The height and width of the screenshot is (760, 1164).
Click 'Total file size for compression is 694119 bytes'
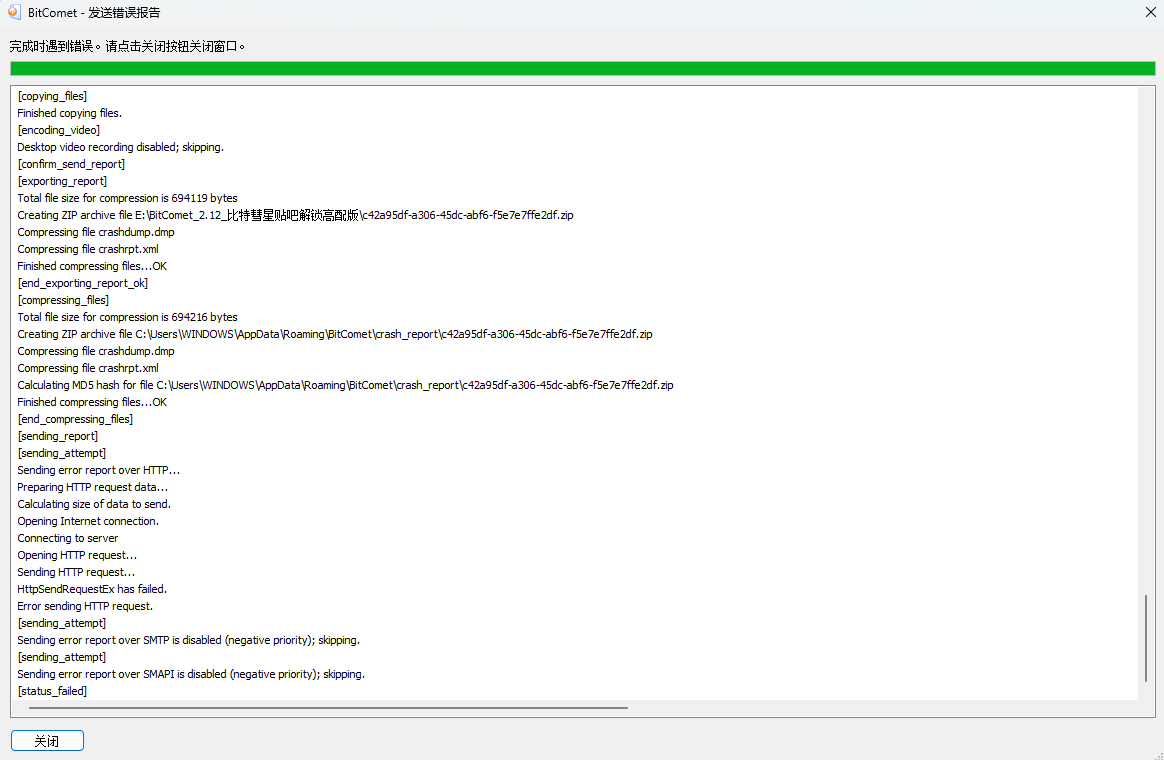[128, 199]
